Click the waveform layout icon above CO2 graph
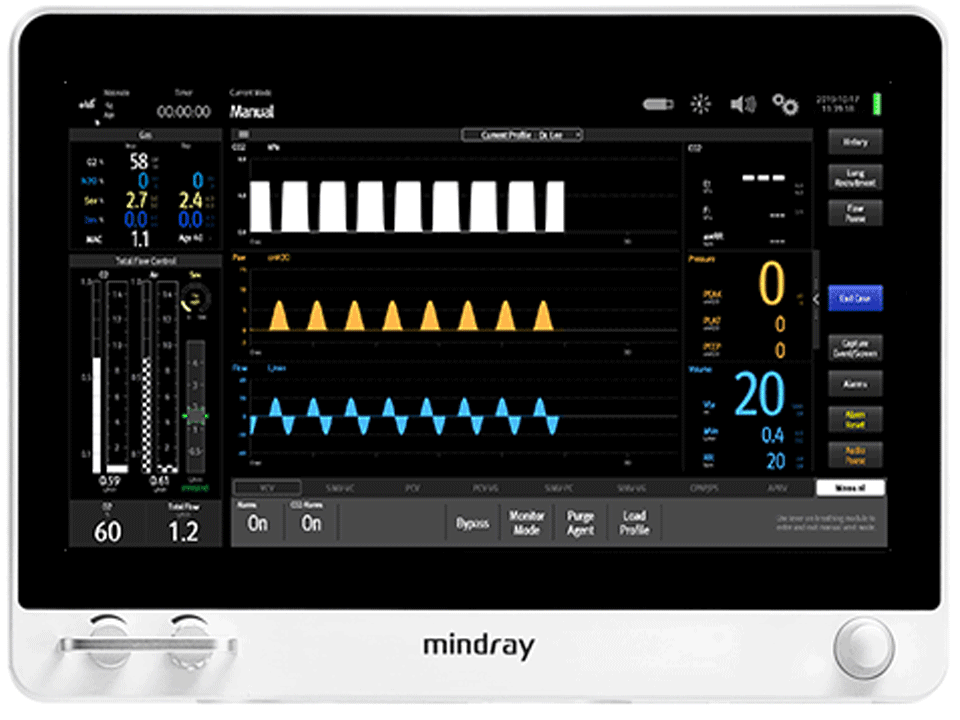Screen dimensions: 960x720 pos(243,134)
